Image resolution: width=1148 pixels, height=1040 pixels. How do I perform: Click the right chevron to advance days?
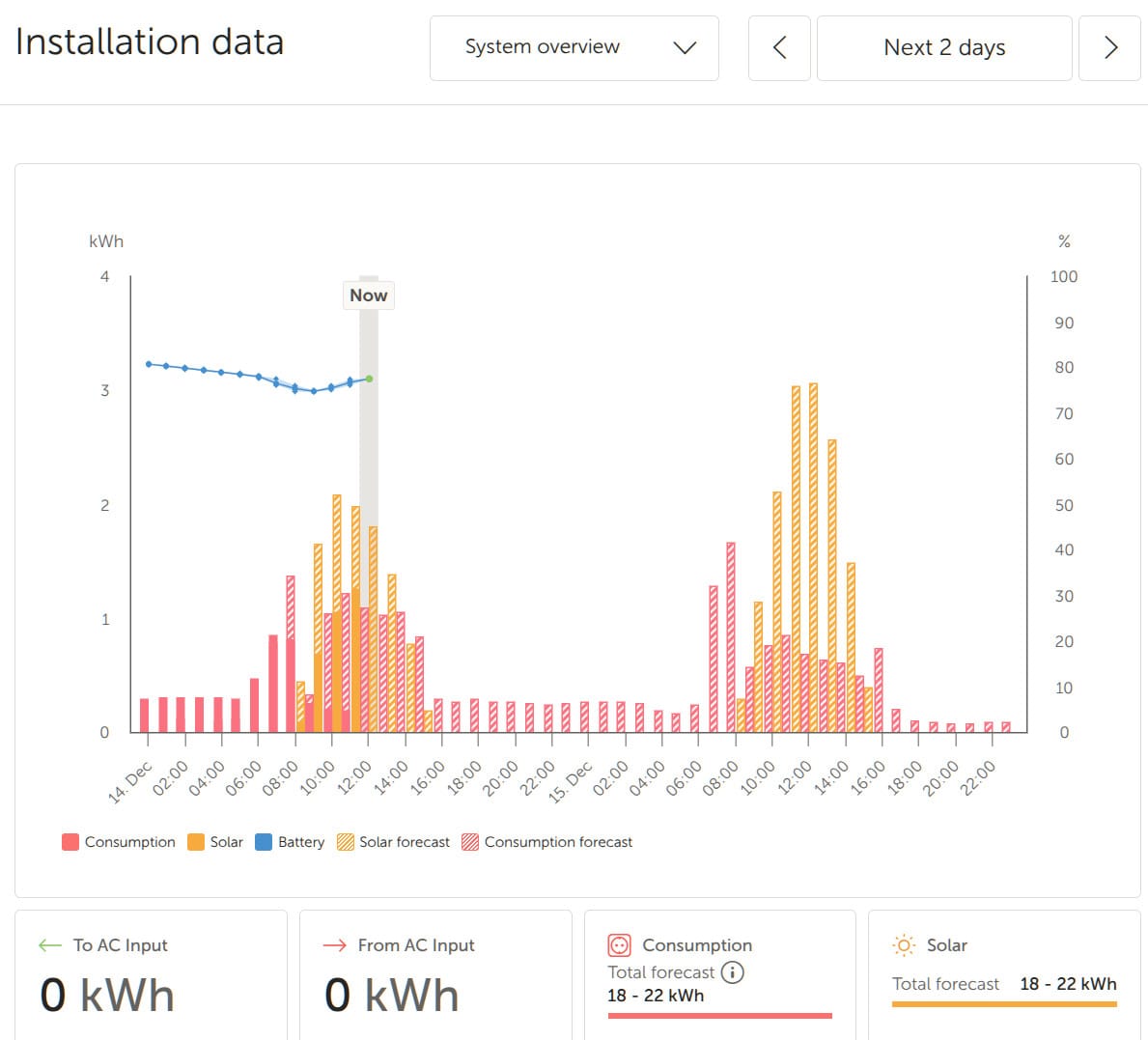[1109, 48]
